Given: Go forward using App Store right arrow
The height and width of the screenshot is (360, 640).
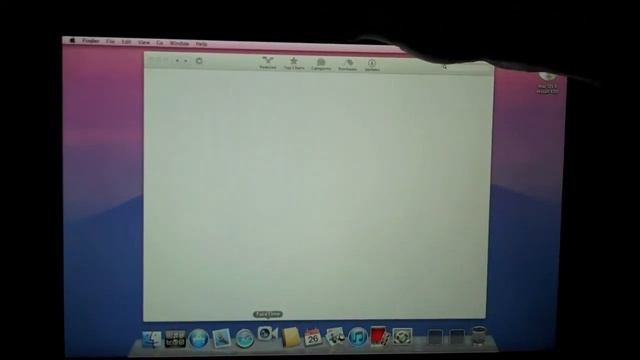Looking at the screenshot, I should tap(186, 61).
